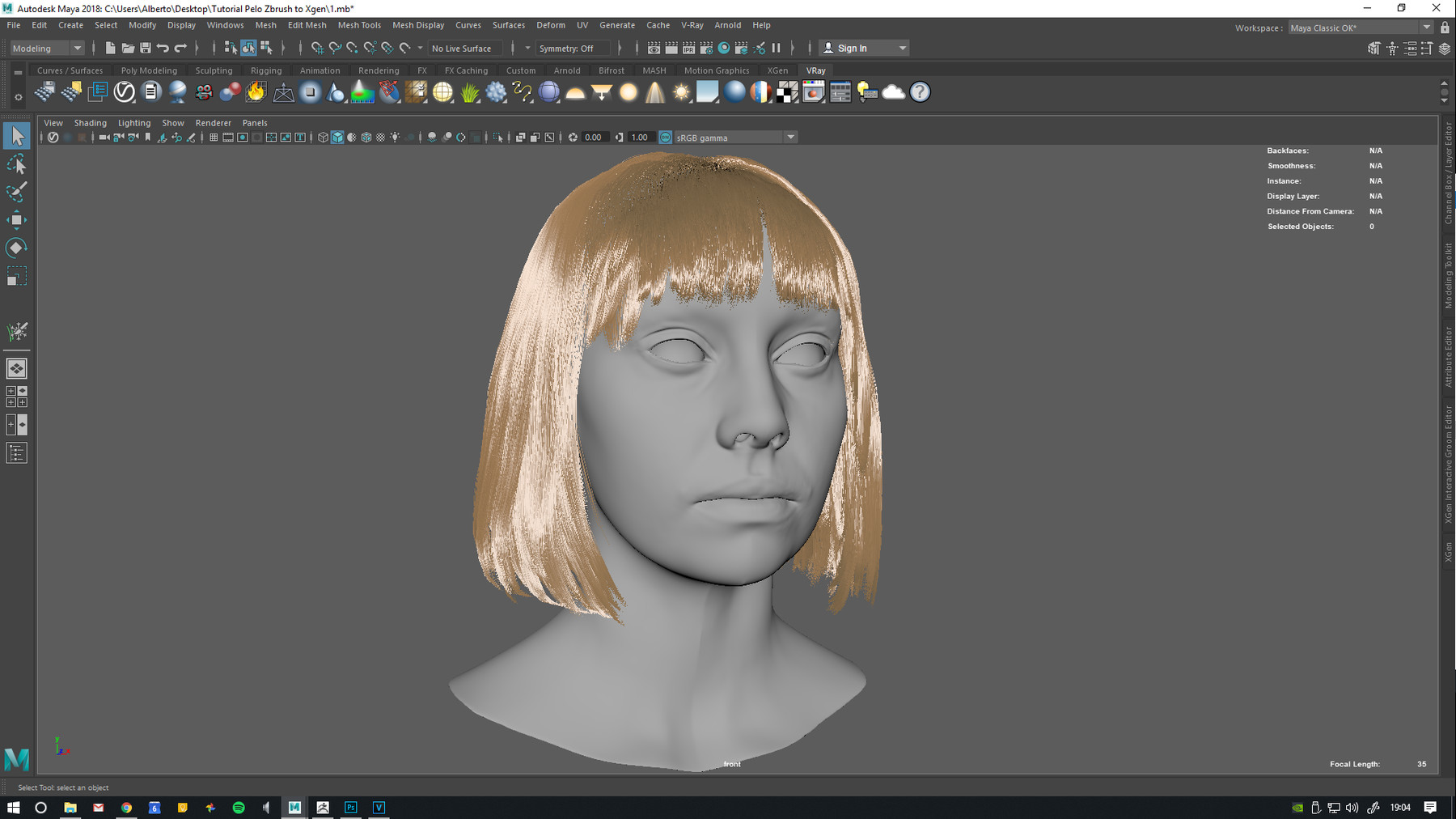Viewport: 1456px width, 819px height.
Task: Open the shelf tab list menu button
Action: [18, 72]
